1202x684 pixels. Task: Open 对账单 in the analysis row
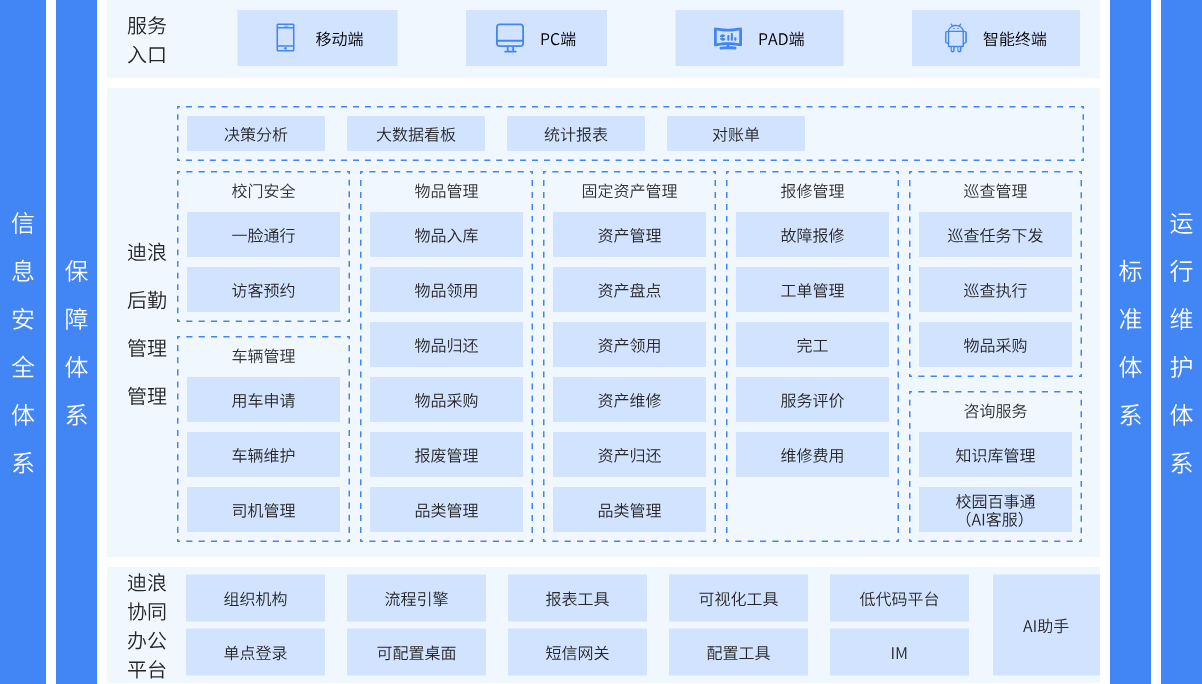pos(736,134)
